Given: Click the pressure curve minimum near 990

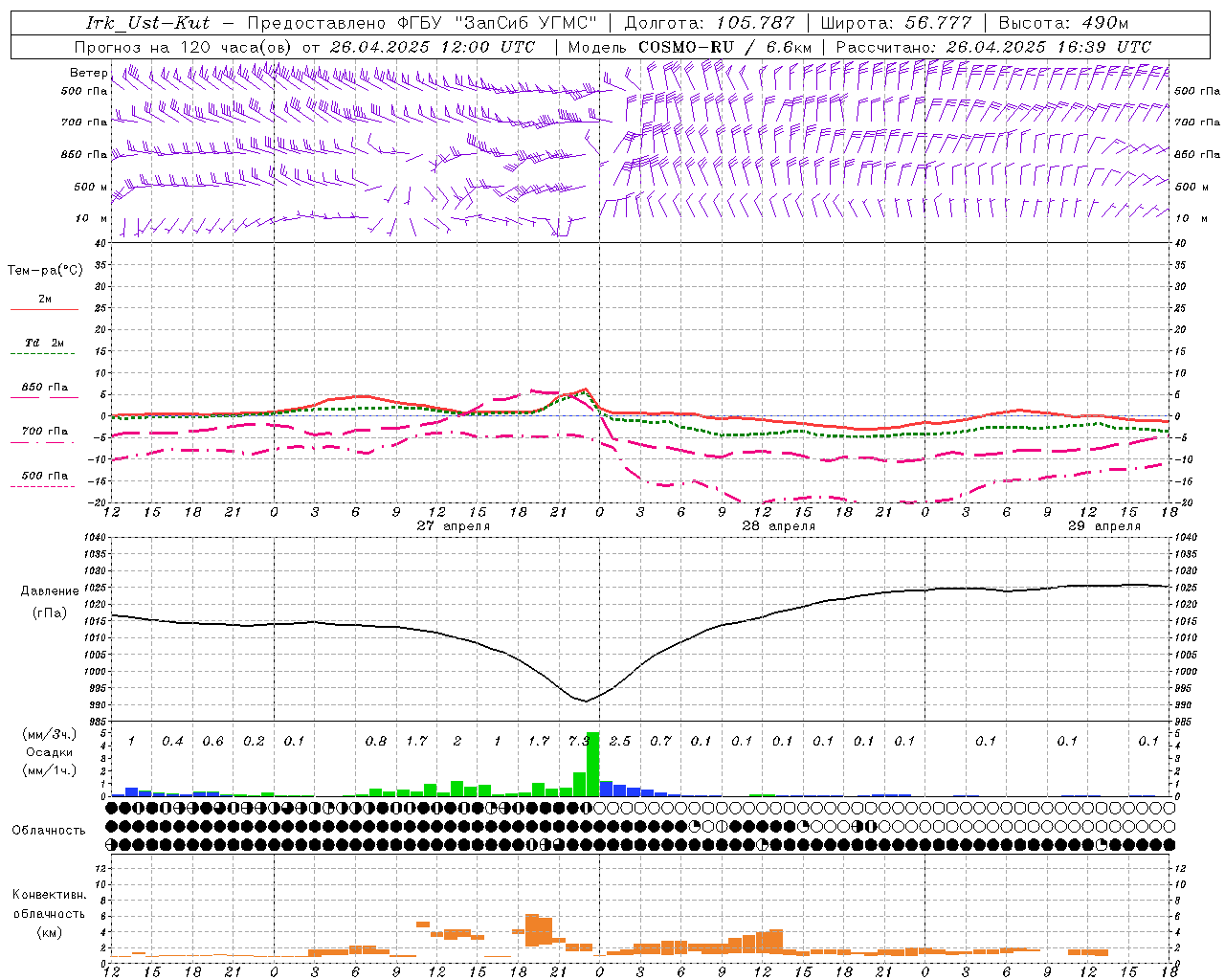Looking at the screenshot, I should pos(585,702).
